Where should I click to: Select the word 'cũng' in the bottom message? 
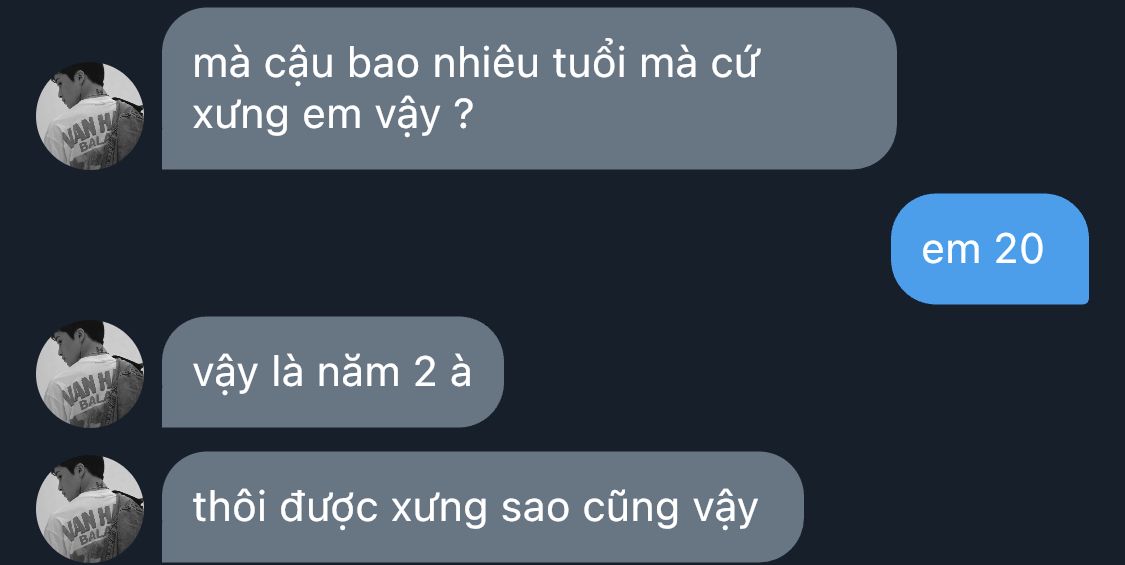(631, 510)
